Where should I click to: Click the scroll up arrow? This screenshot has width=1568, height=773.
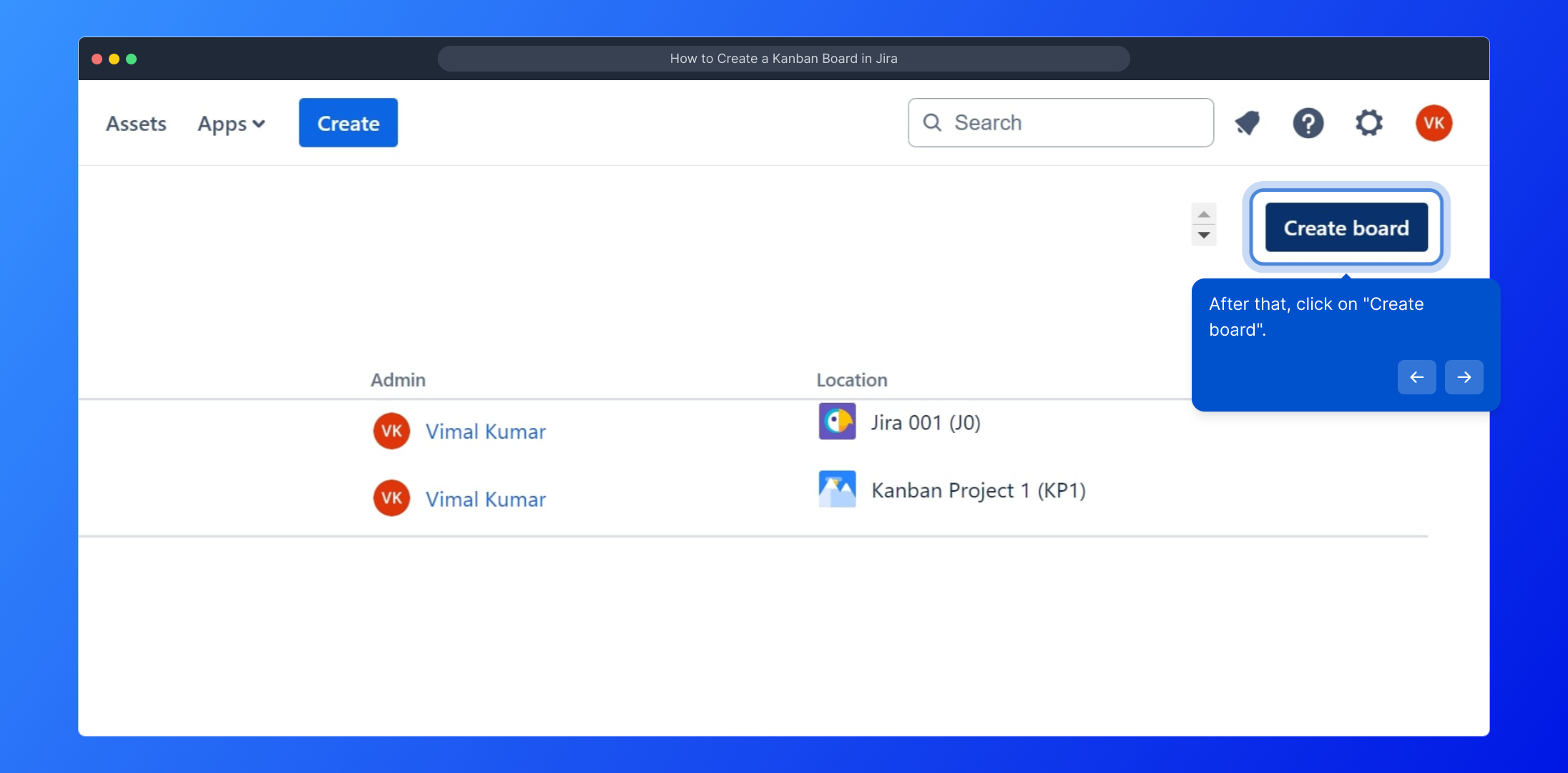click(x=1204, y=215)
